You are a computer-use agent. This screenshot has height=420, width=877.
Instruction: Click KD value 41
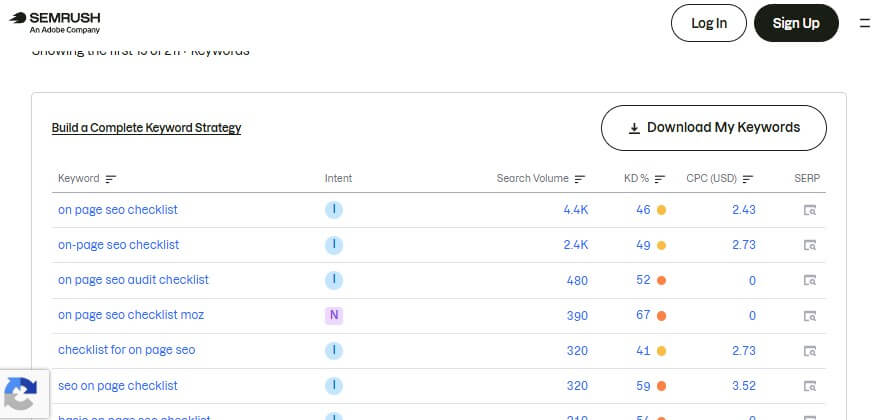(643, 351)
